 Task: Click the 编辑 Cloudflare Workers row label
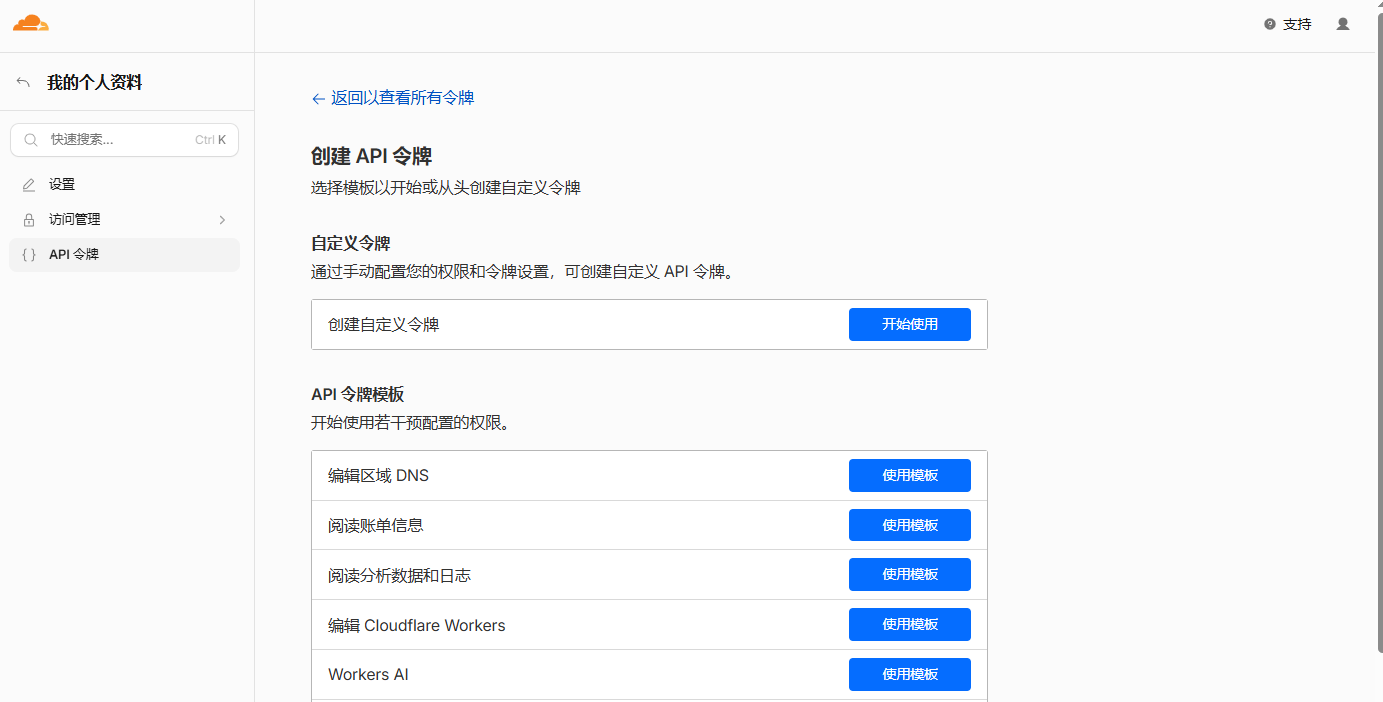[x=417, y=626]
